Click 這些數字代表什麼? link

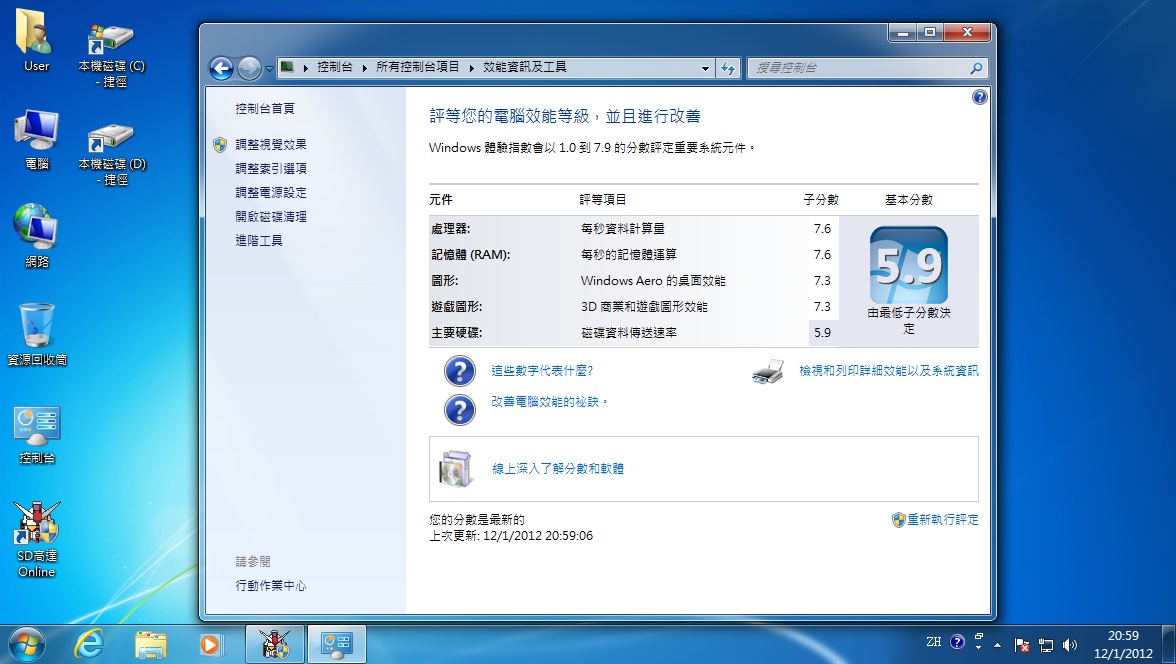pyautogui.click(x=542, y=371)
